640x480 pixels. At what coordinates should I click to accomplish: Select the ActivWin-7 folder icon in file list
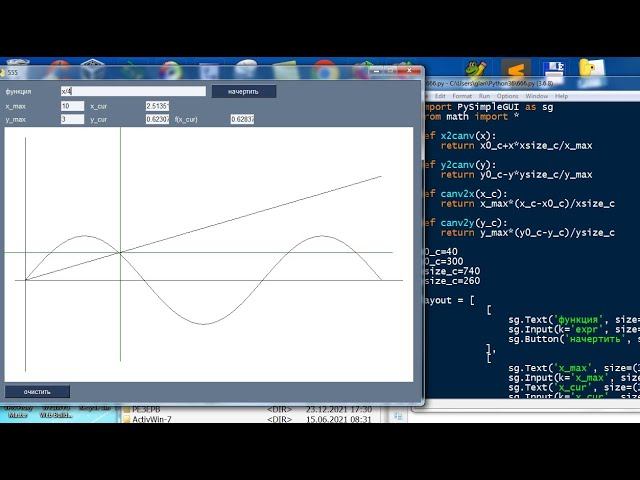[x=127, y=419]
